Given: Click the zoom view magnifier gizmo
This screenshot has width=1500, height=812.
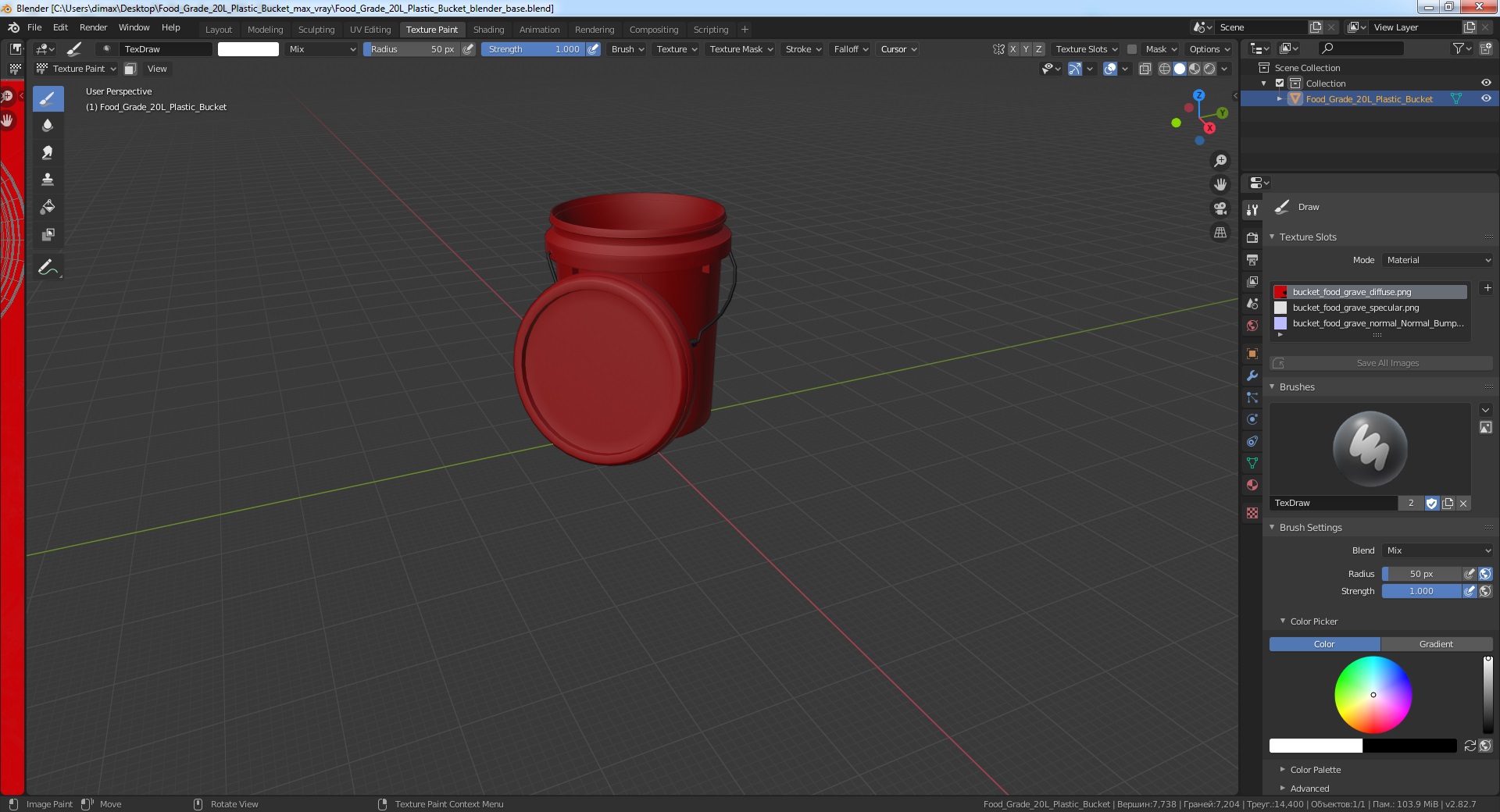Looking at the screenshot, I should 1220,161.
